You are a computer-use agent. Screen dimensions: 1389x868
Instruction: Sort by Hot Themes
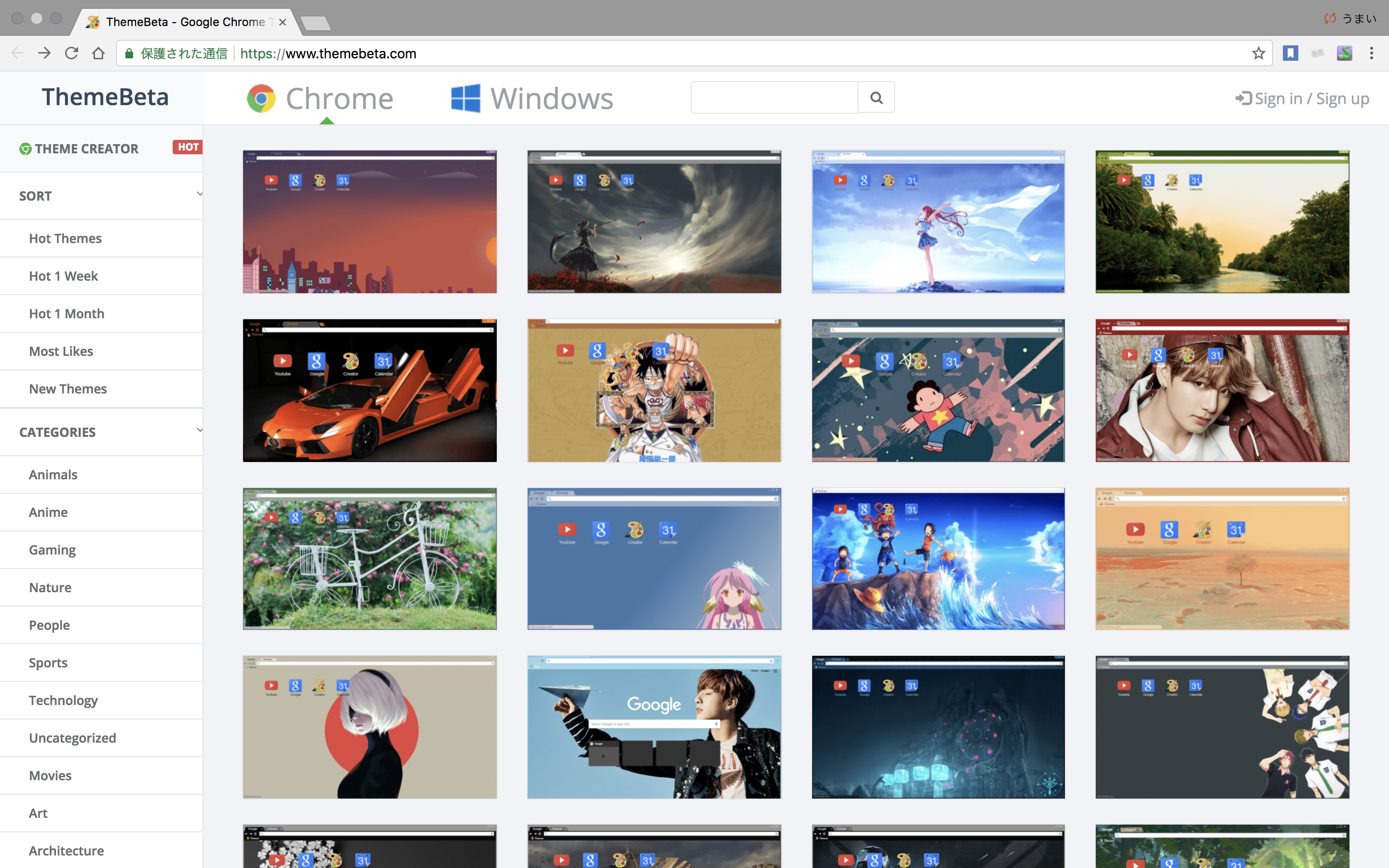click(66, 238)
